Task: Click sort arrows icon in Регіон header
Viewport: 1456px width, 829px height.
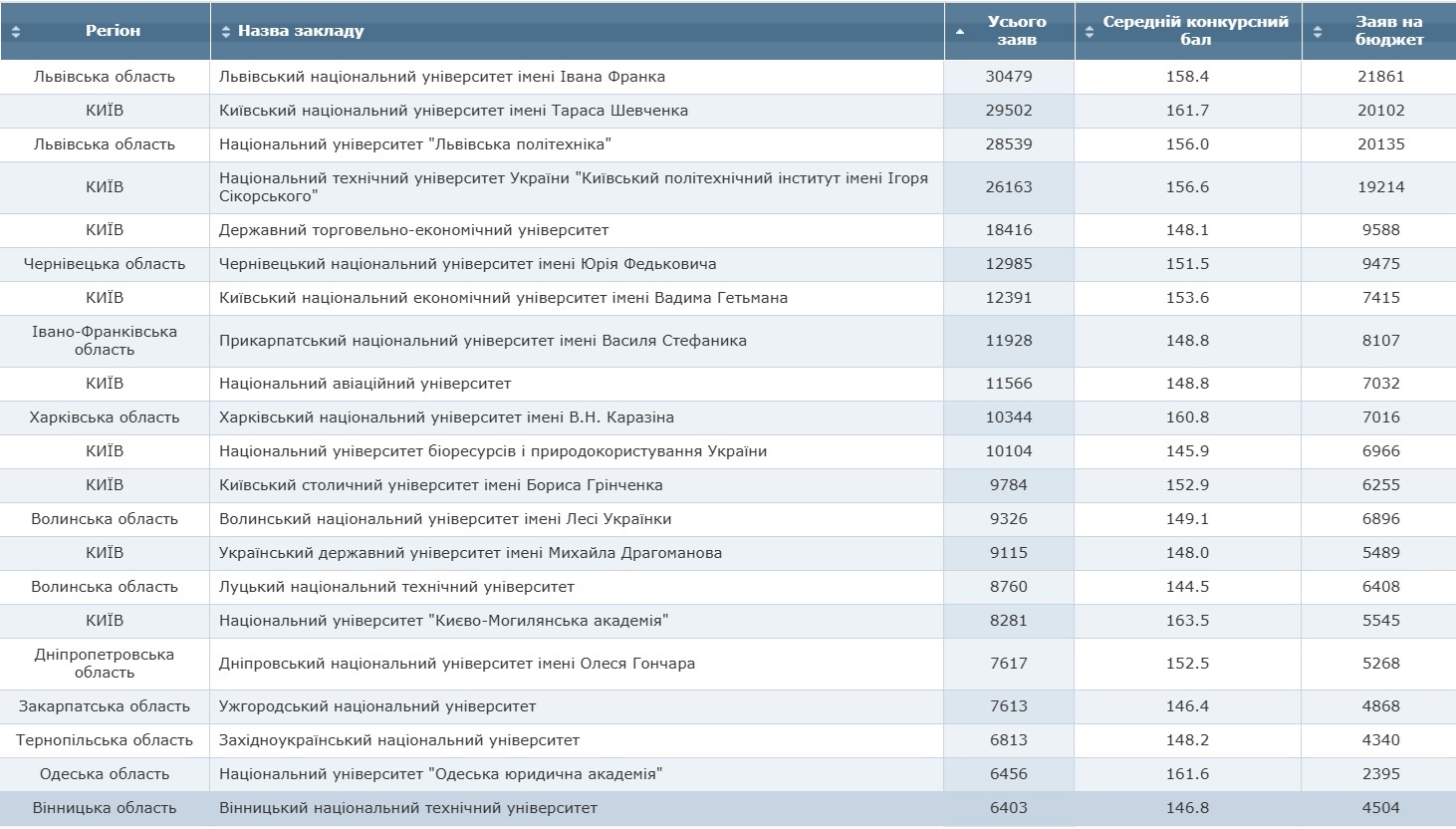Action: (x=16, y=32)
